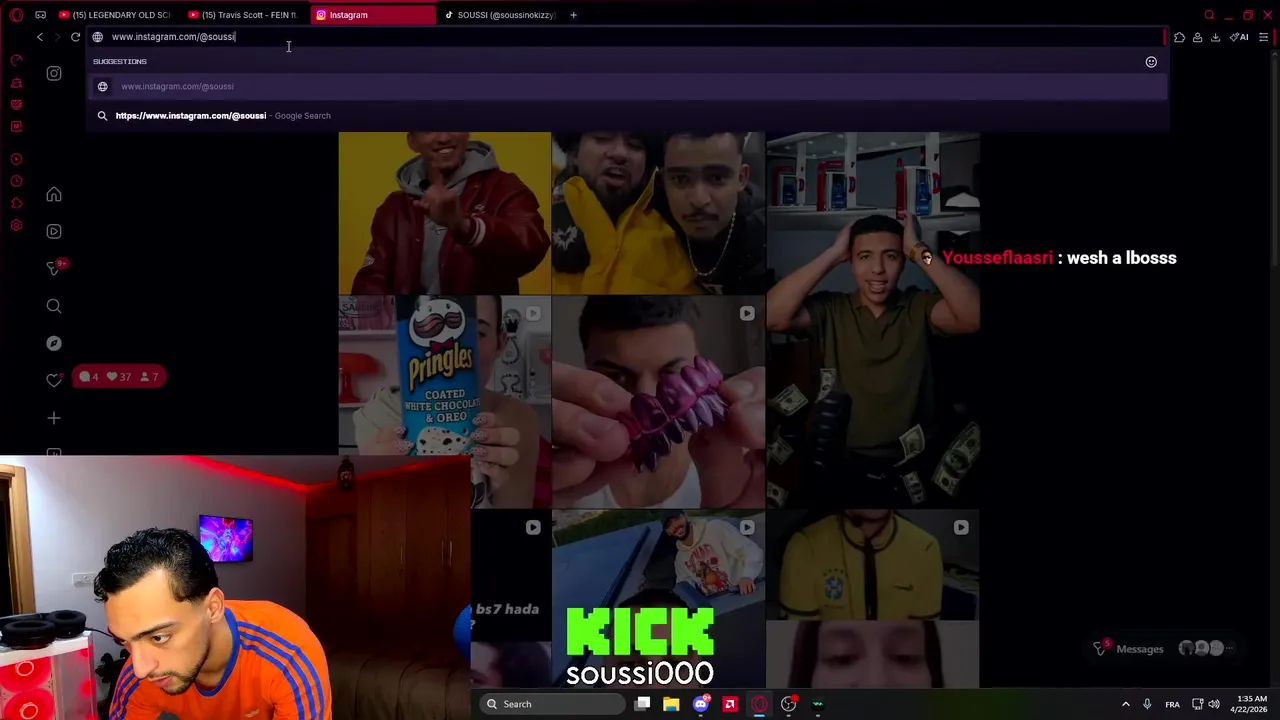Open the profile account icon in toolbar

tap(1197, 37)
